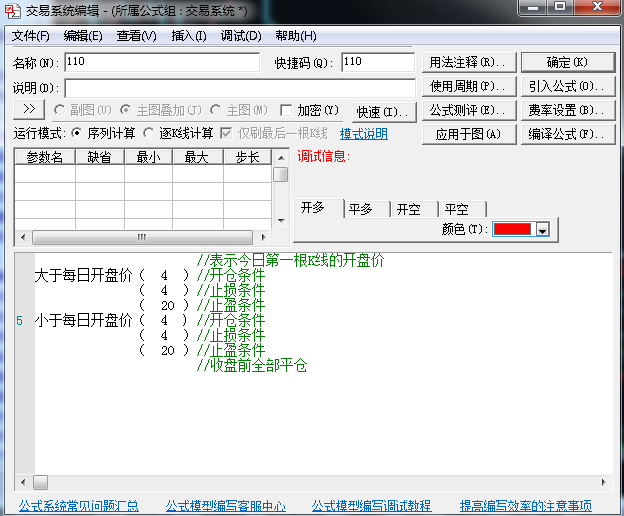The image size is (624, 516).
Task: Focus the 快捷码 input field
Action: (x=378, y=62)
